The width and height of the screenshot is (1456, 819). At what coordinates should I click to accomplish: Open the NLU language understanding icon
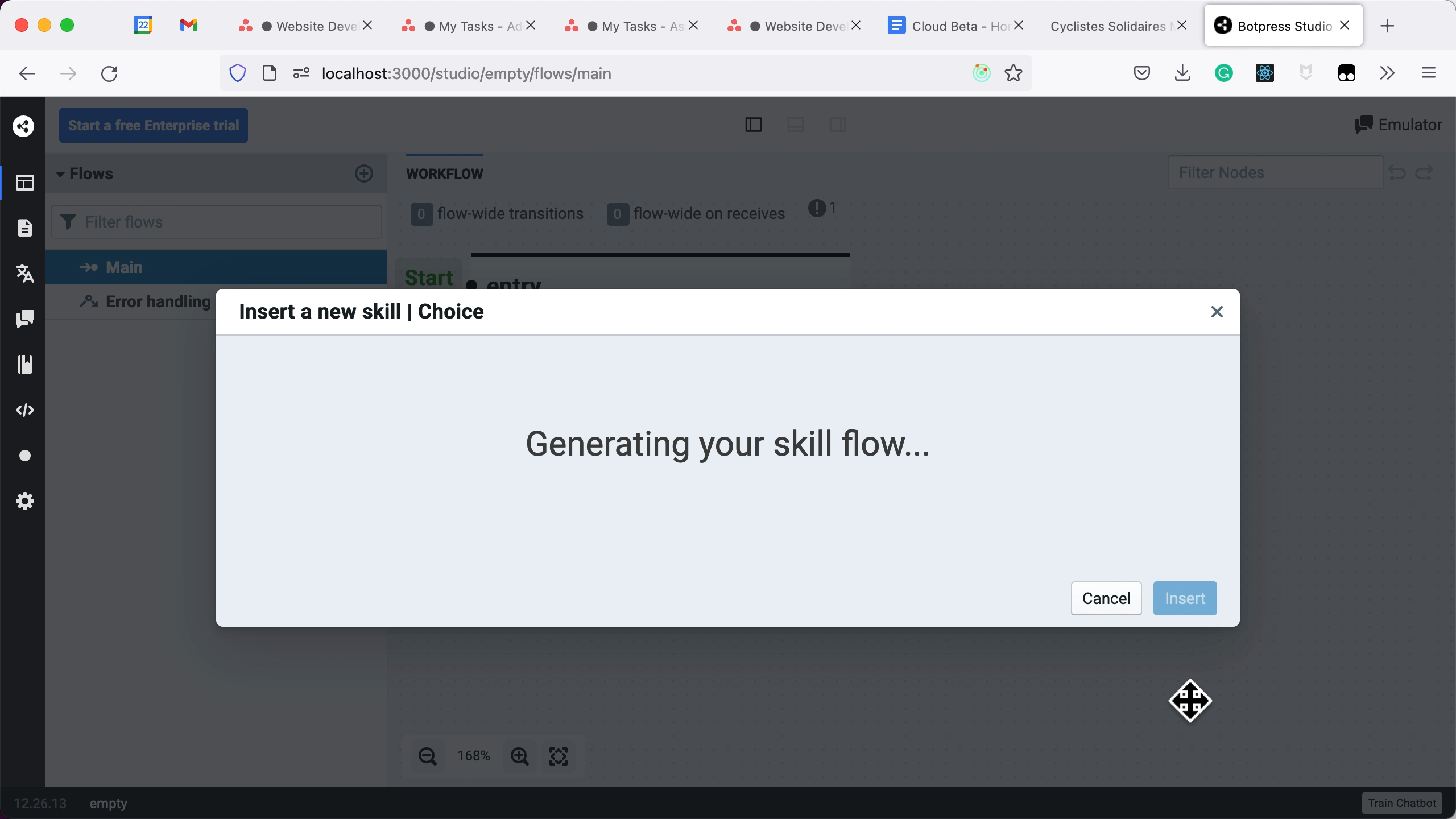24,274
